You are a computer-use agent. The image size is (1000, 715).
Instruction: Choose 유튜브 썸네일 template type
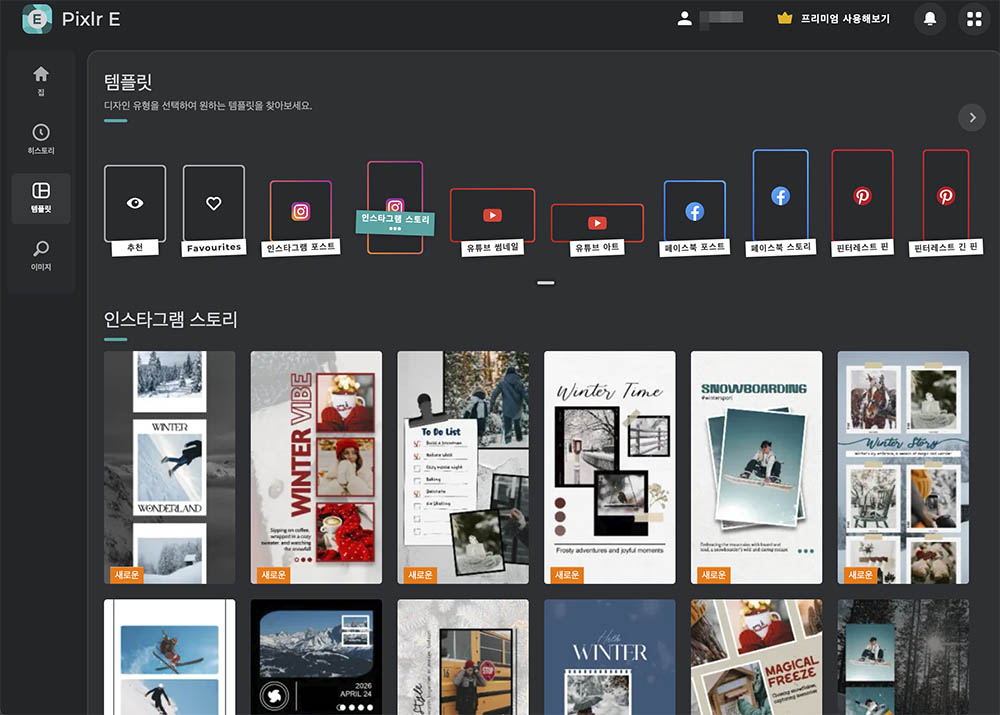point(492,222)
